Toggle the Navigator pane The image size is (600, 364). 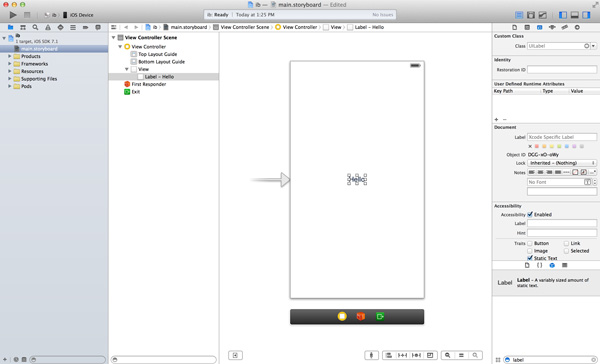(x=563, y=15)
